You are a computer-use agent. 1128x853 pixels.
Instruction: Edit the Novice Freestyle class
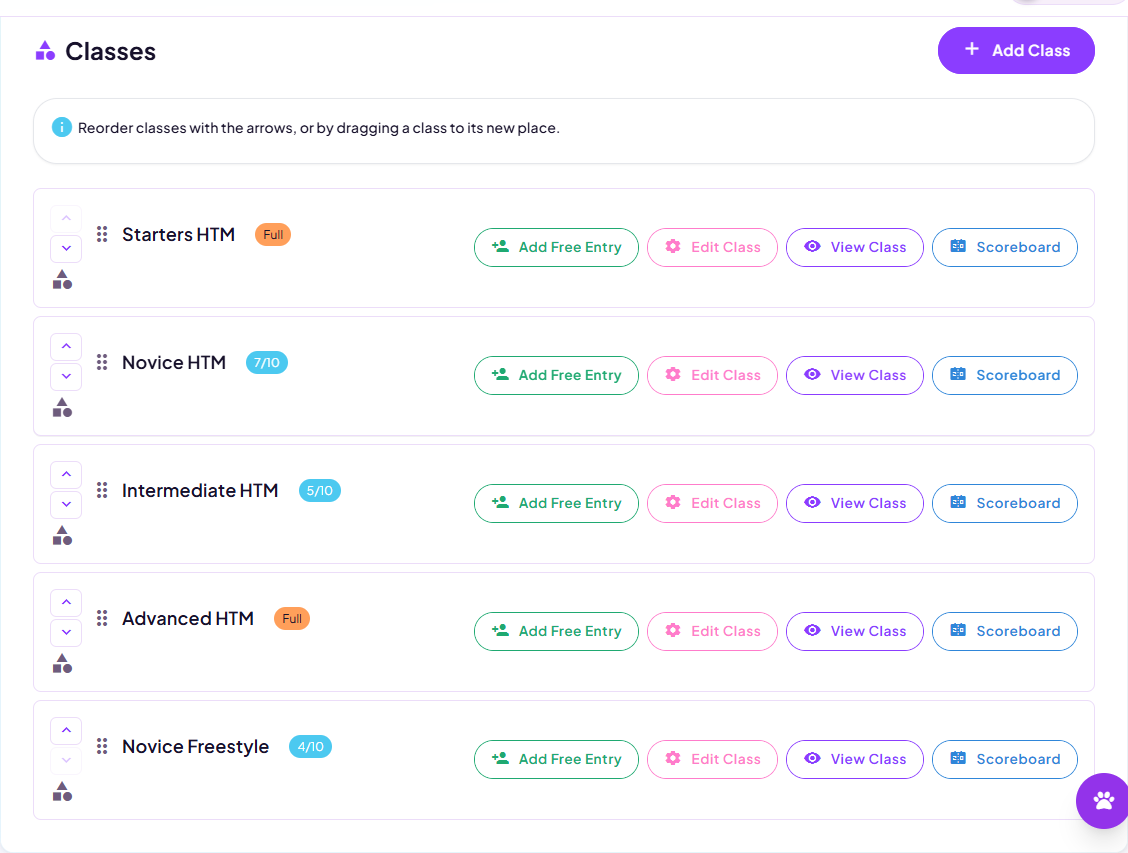click(x=712, y=760)
